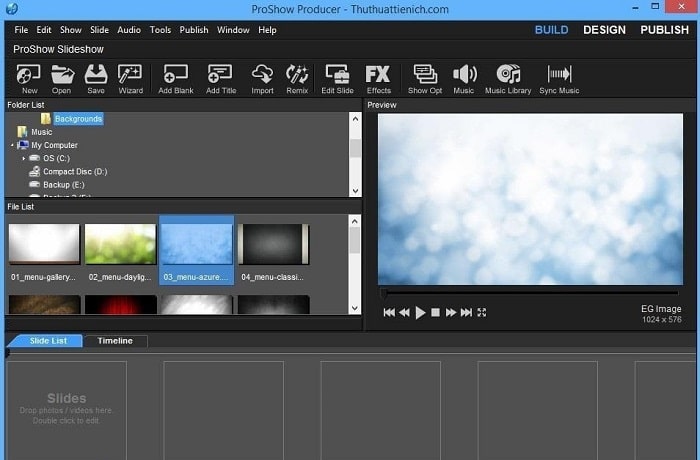The image size is (700, 460).
Task: Select the red curtain background thumbnail
Action: (120, 305)
